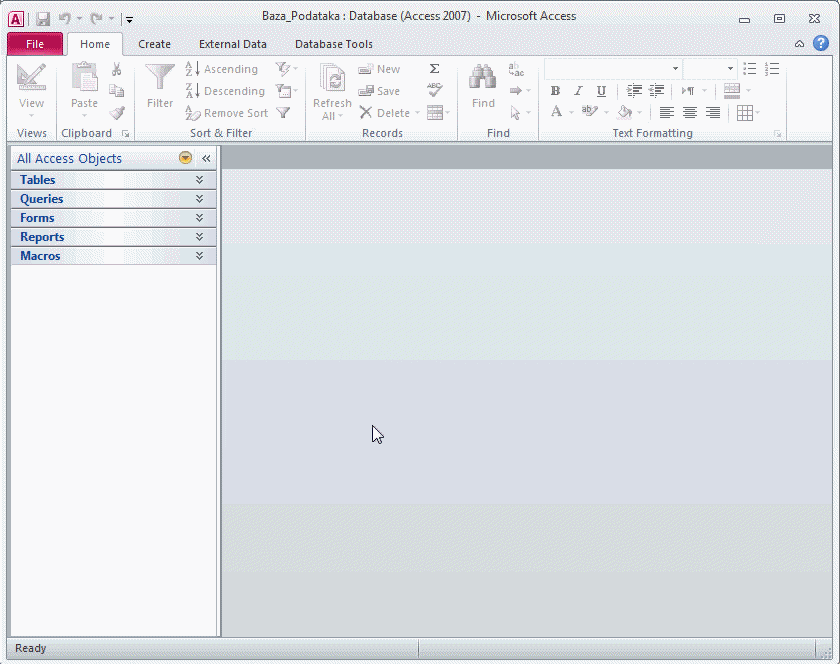Click the Copy icon in Clipboard
The image size is (840, 664).
116,91
